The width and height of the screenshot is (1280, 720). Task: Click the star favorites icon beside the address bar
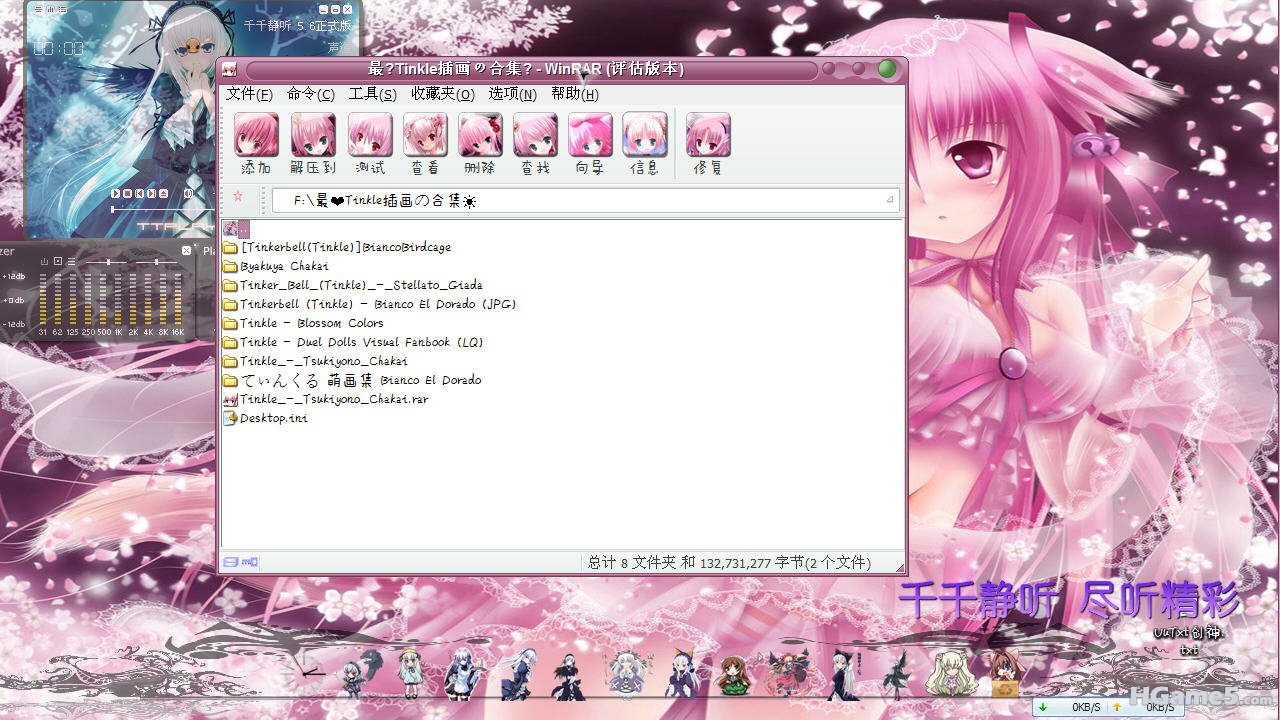238,197
